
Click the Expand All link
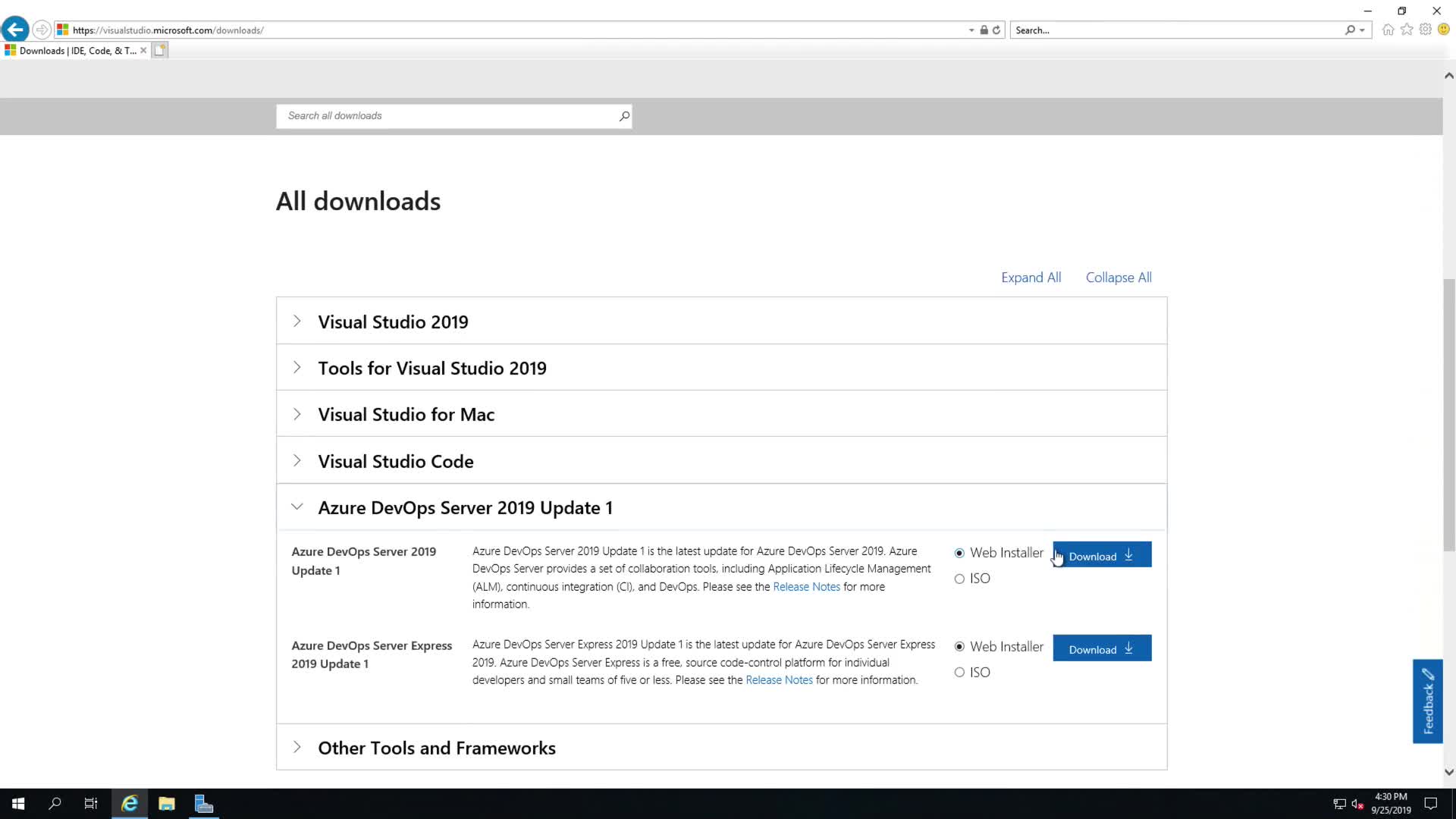coord(1031,278)
